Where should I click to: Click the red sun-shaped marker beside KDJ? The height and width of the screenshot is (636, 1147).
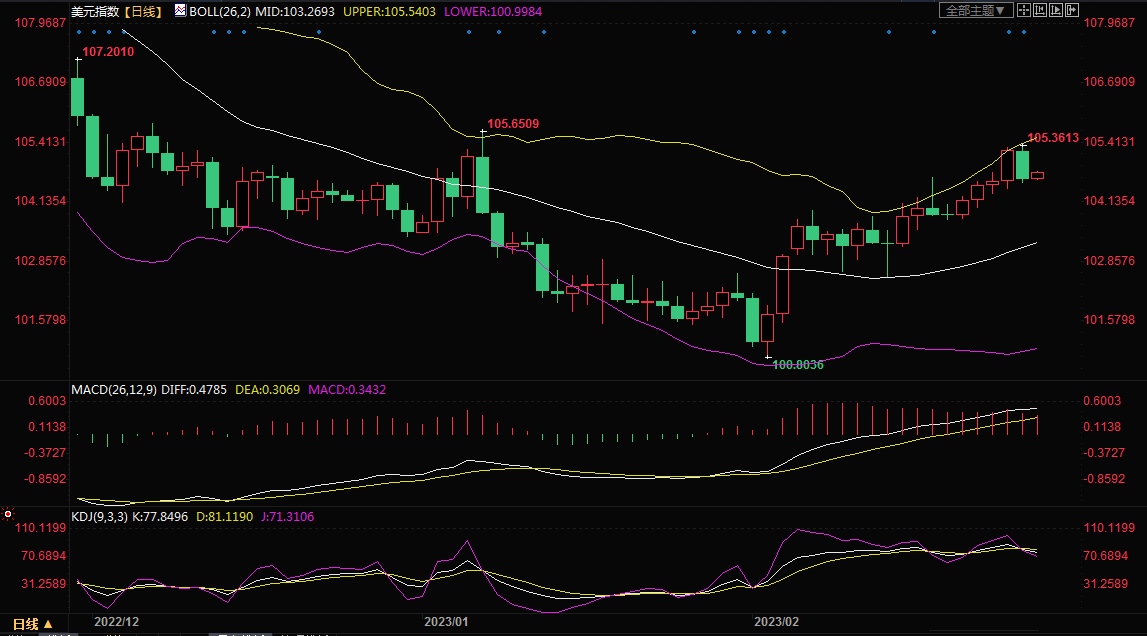8,515
